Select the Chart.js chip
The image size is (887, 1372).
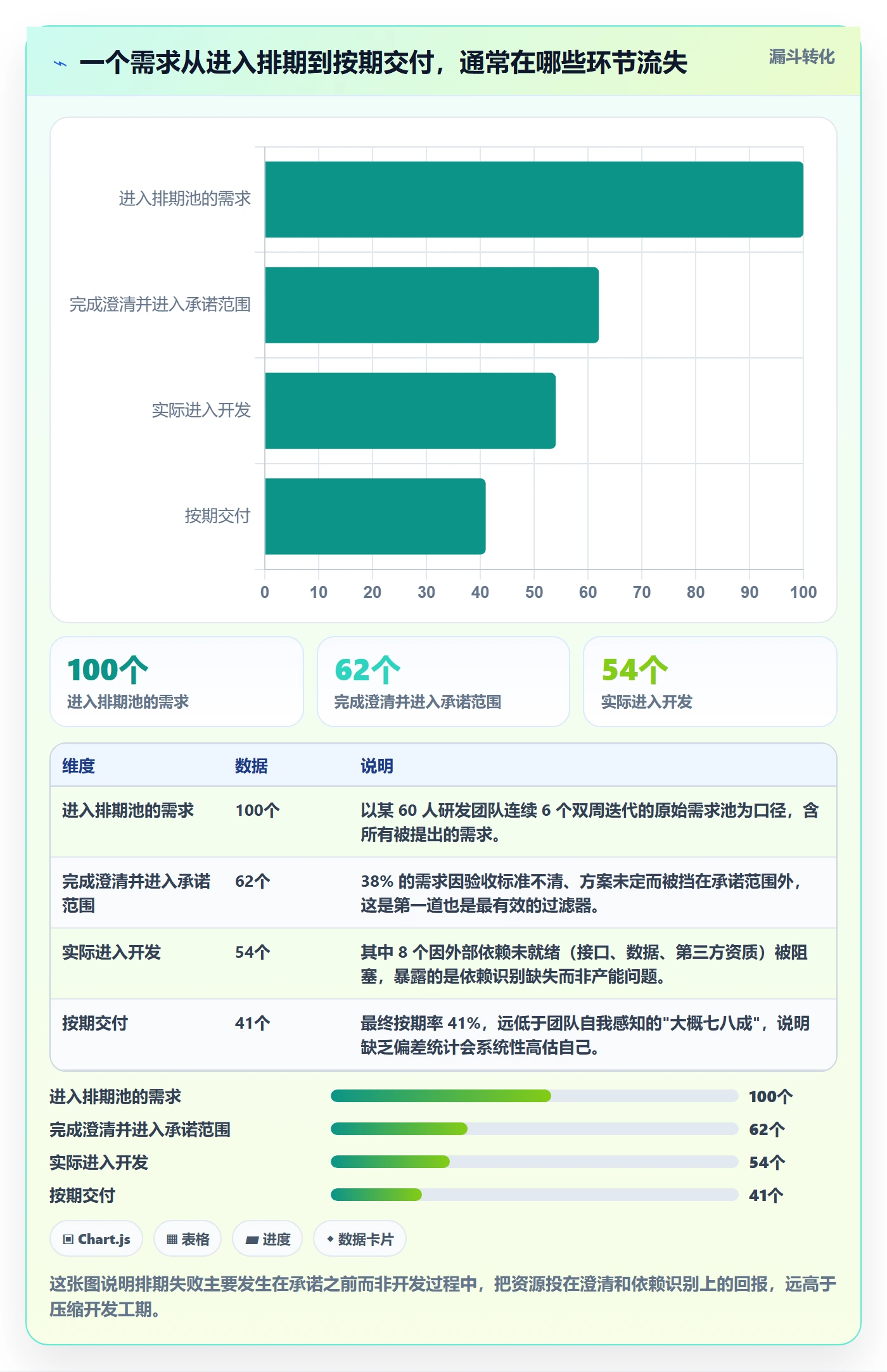(96, 1239)
